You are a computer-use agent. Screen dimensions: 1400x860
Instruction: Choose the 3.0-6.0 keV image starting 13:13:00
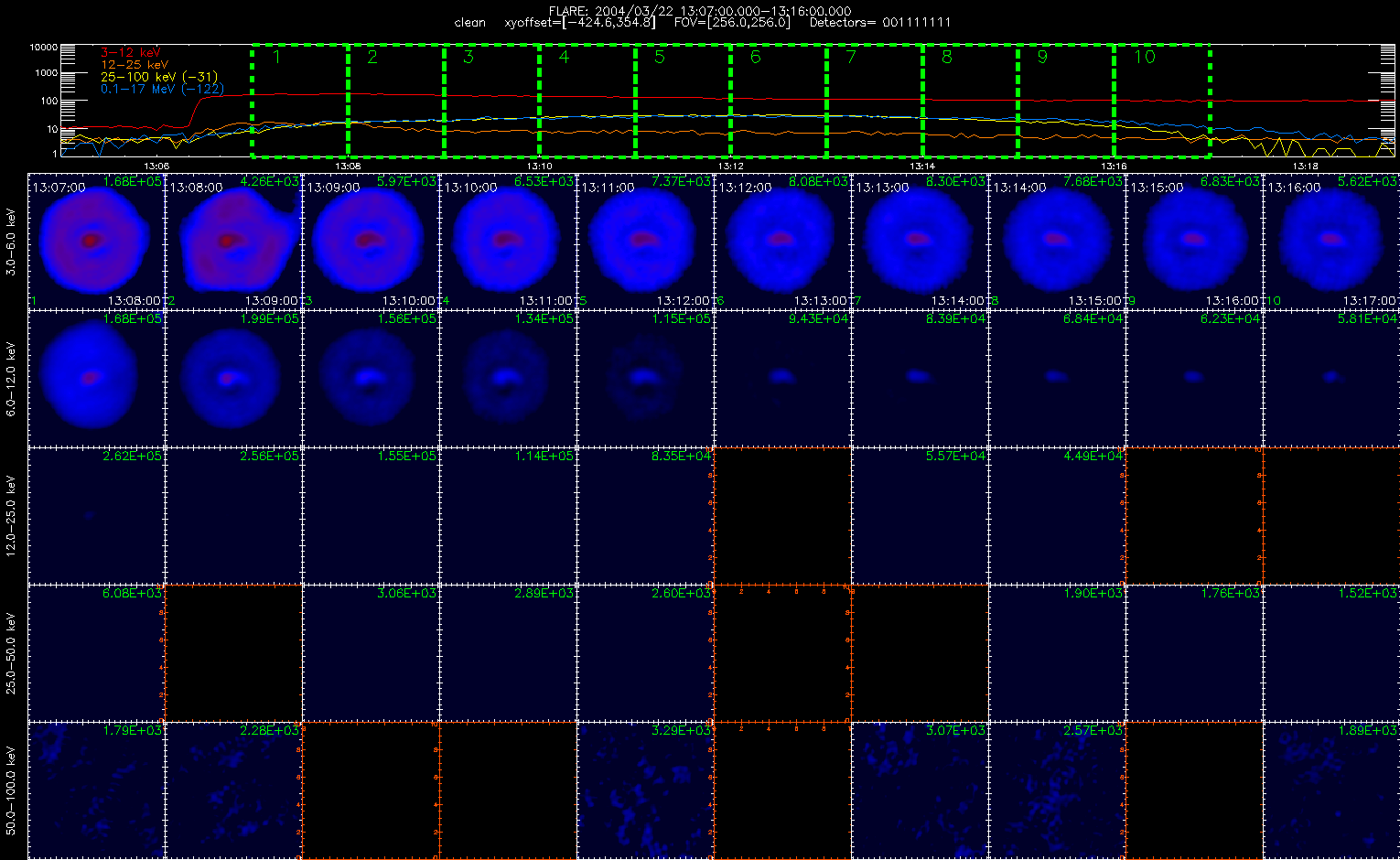(x=921, y=241)
